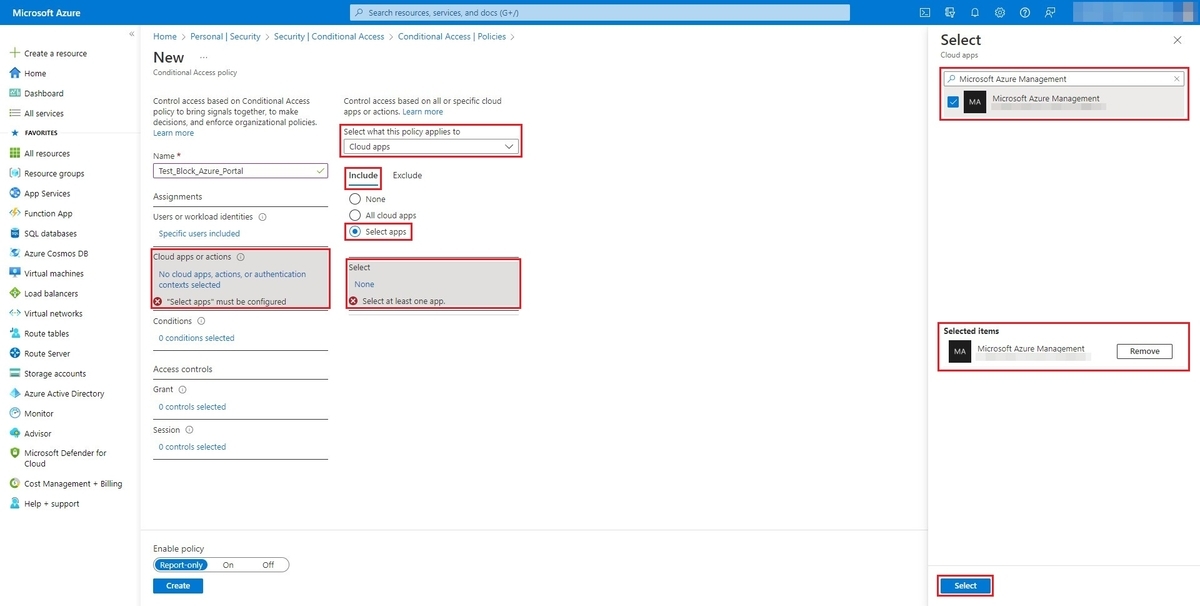Open the policy applies to dropdown
The width and height of the screenshot is (1200, 606).
(432, 146)
